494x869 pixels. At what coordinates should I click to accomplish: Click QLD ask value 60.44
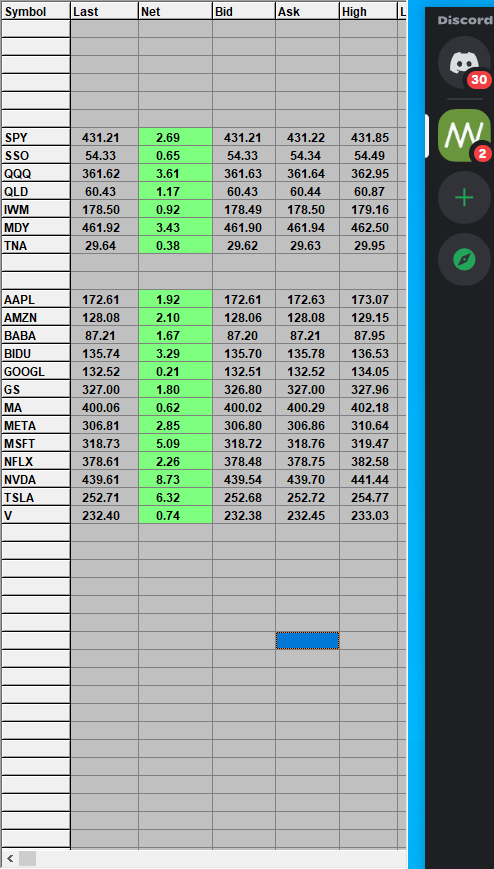[308, 192]
